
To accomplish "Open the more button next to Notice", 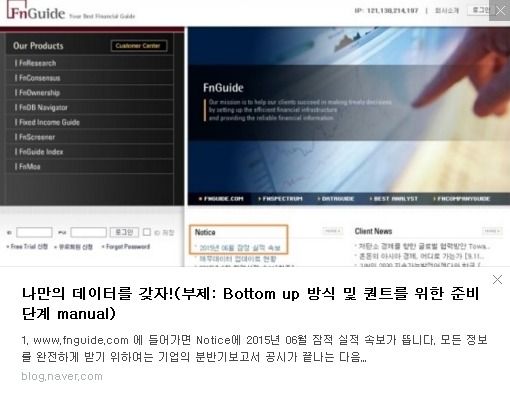I will point(333,231).
